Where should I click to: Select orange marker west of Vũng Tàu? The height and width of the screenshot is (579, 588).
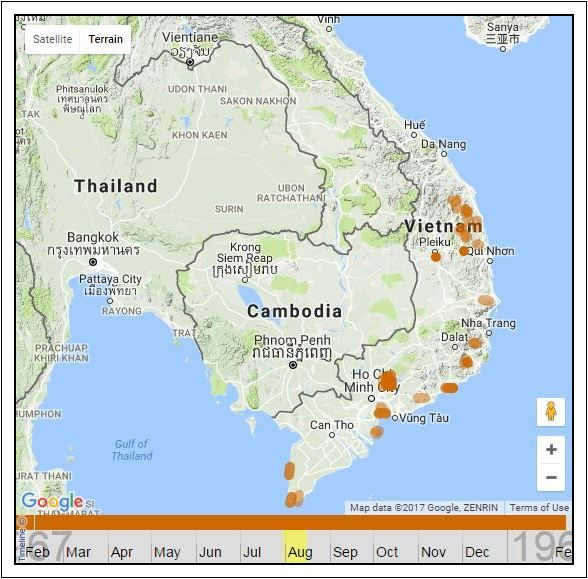point(382,412)
